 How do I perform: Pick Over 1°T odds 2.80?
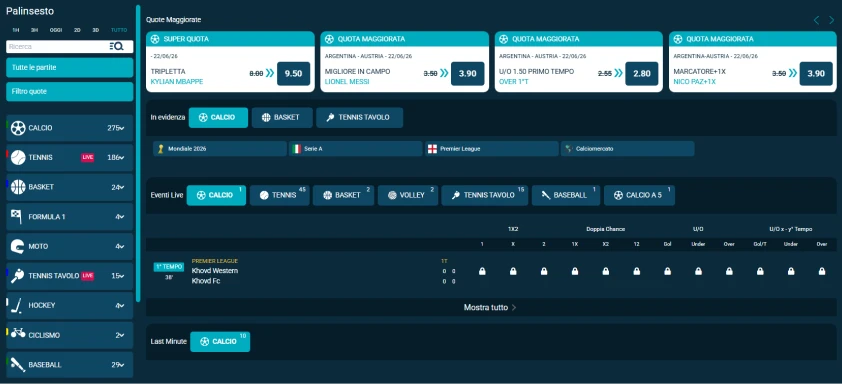coord(642,74)
